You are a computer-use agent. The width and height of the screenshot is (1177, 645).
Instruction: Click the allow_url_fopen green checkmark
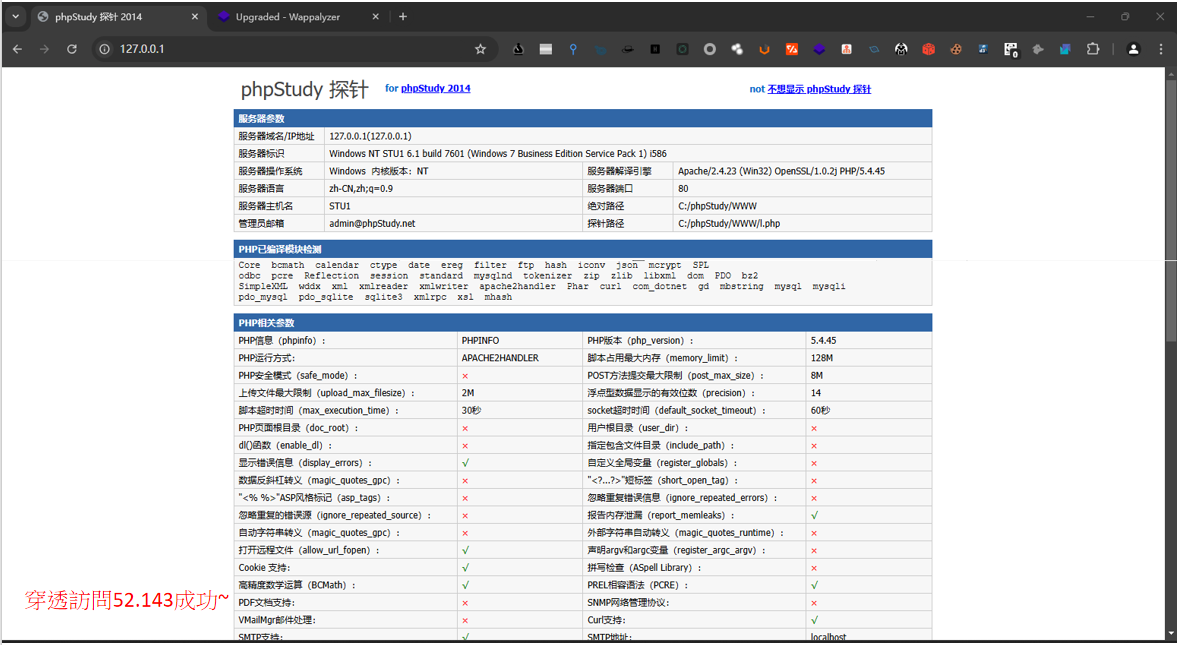click(x=465, y=550)
